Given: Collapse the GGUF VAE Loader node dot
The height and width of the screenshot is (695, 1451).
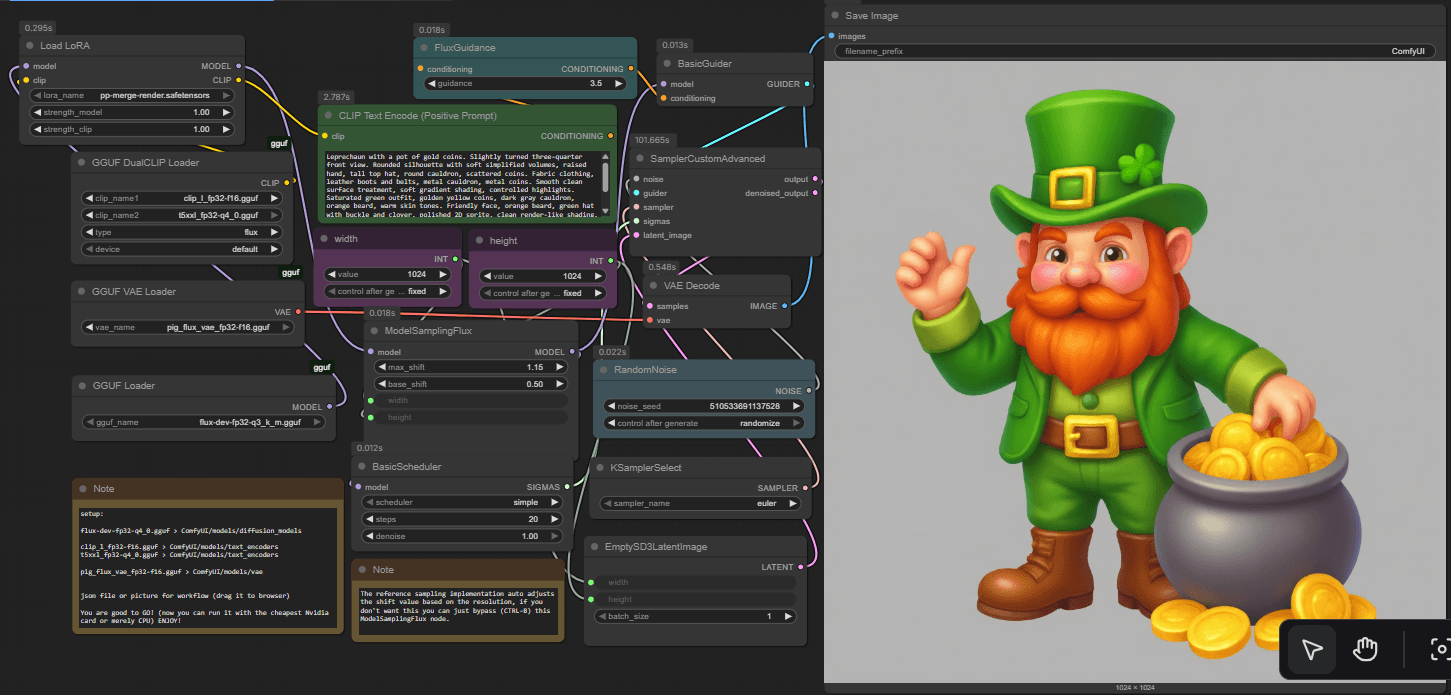Looking at the screenshot, I should 82,292.
